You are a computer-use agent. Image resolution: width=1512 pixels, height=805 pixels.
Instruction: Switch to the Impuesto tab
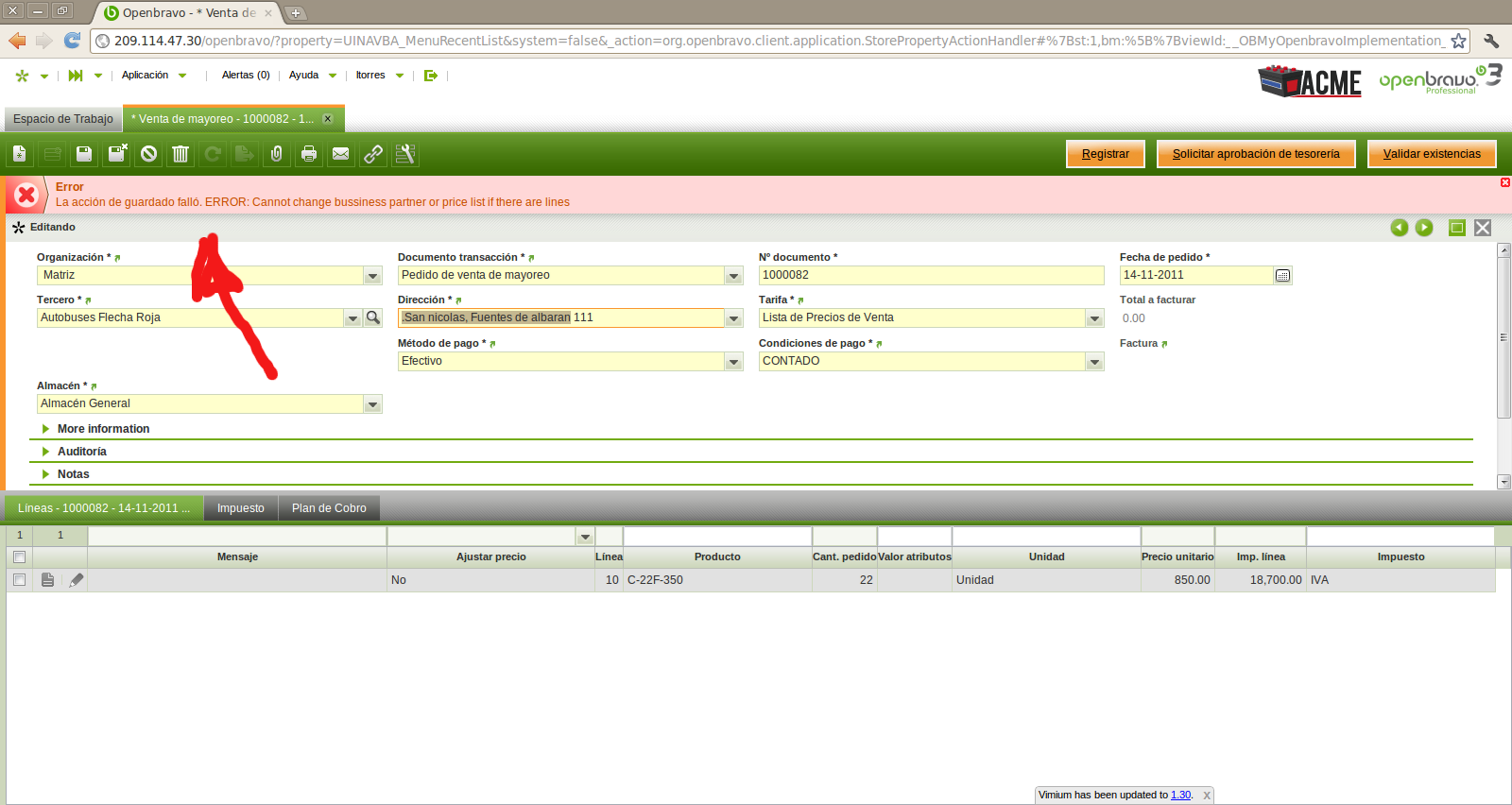tap(241, 508)
